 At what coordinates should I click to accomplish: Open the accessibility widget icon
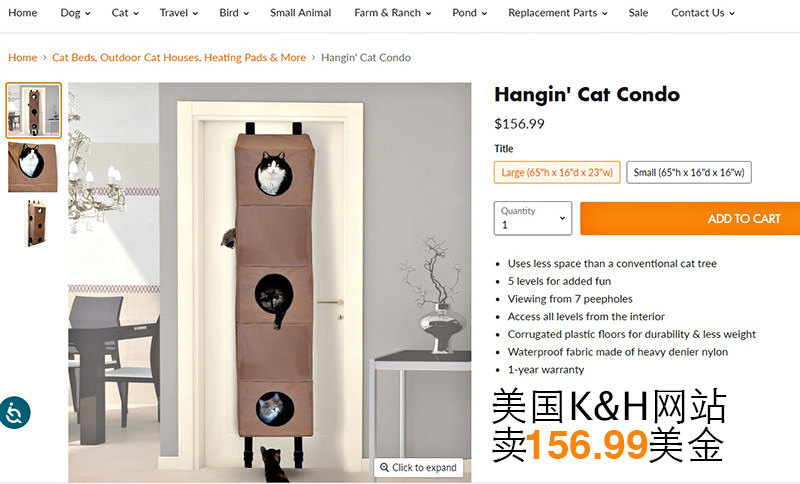pyautogui.click(x=15, y=412)
